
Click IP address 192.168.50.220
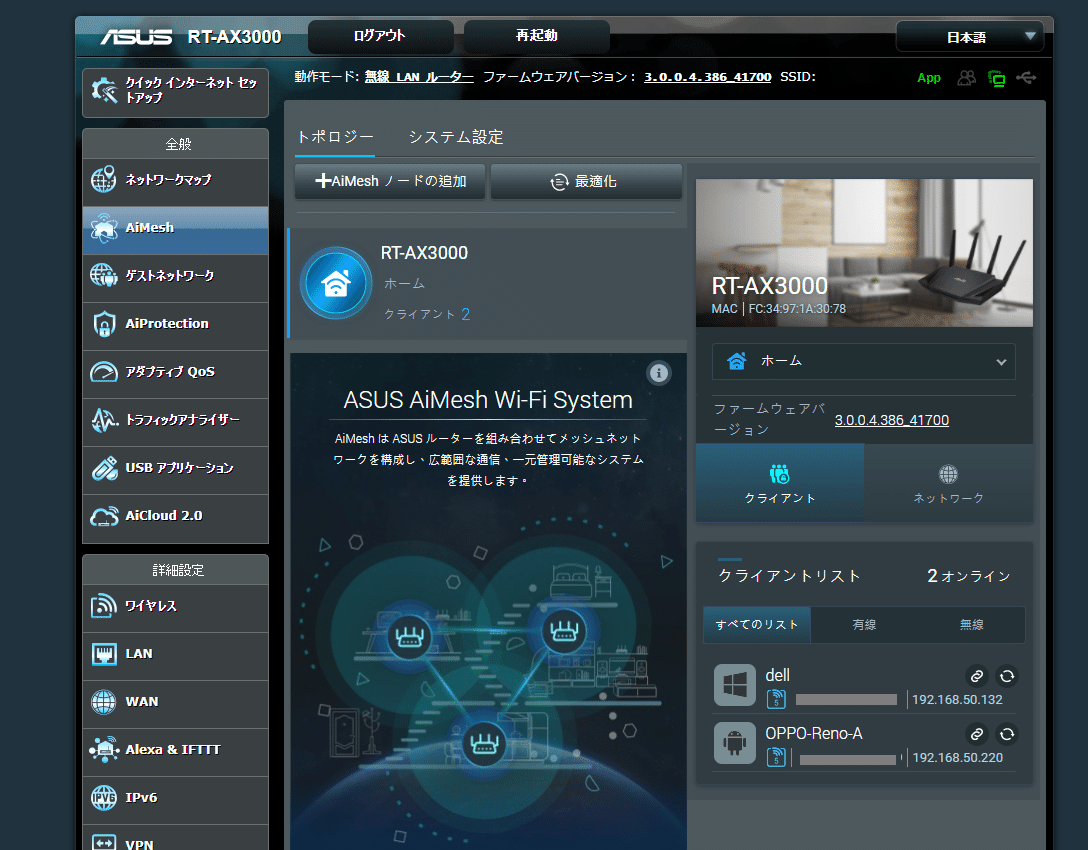958,758
